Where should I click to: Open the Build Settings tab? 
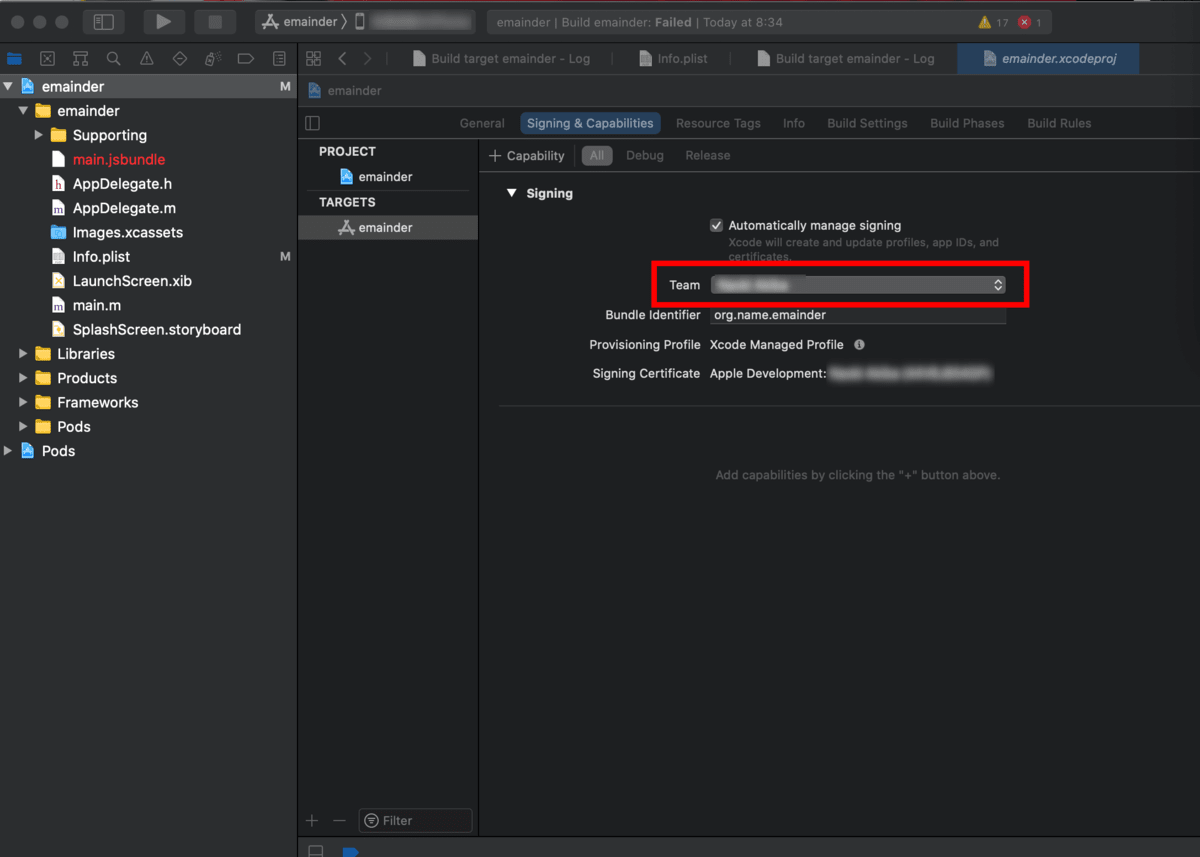(867, 123)
